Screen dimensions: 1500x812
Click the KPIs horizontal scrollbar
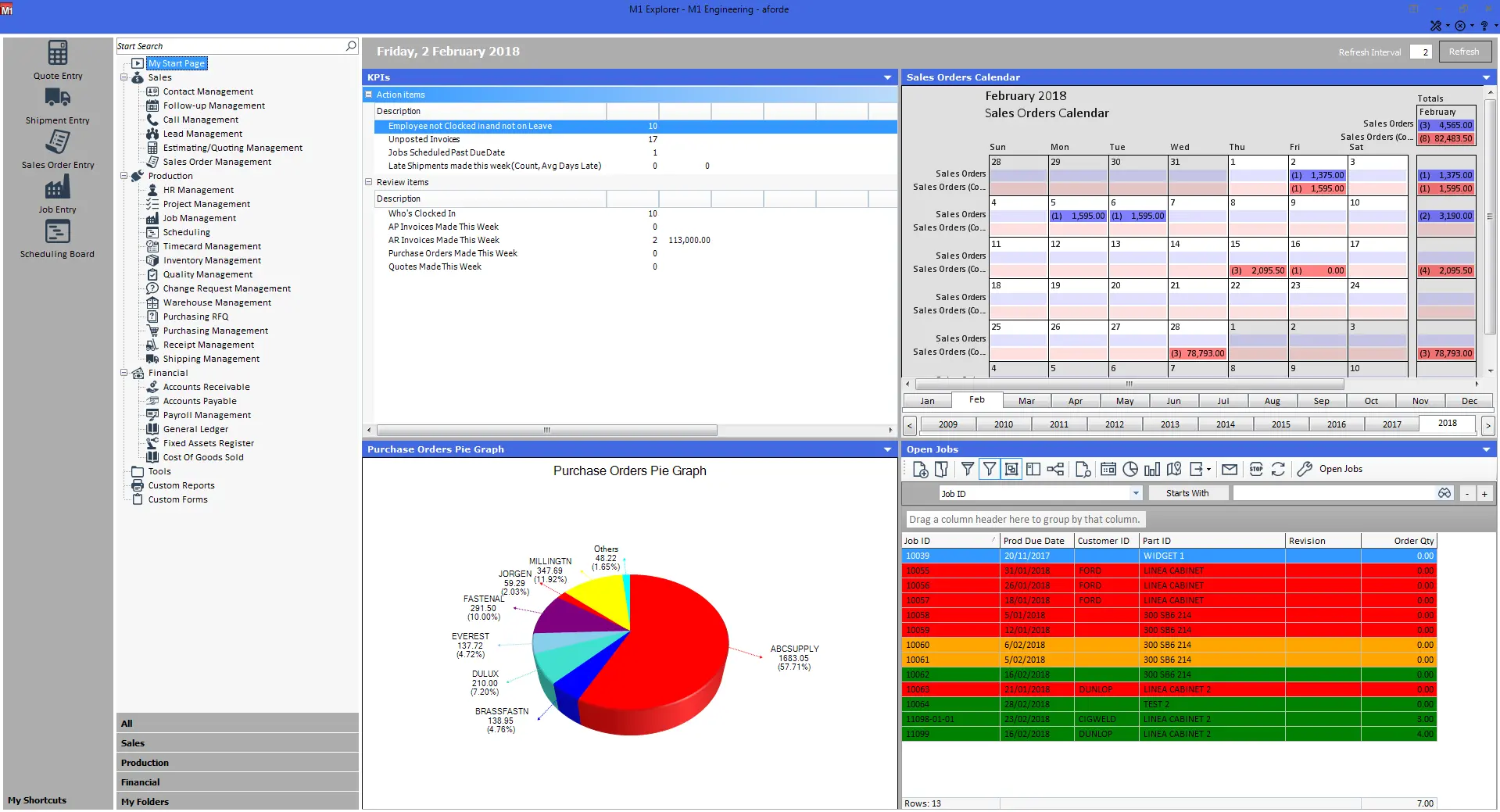click(x=547, y=430)
